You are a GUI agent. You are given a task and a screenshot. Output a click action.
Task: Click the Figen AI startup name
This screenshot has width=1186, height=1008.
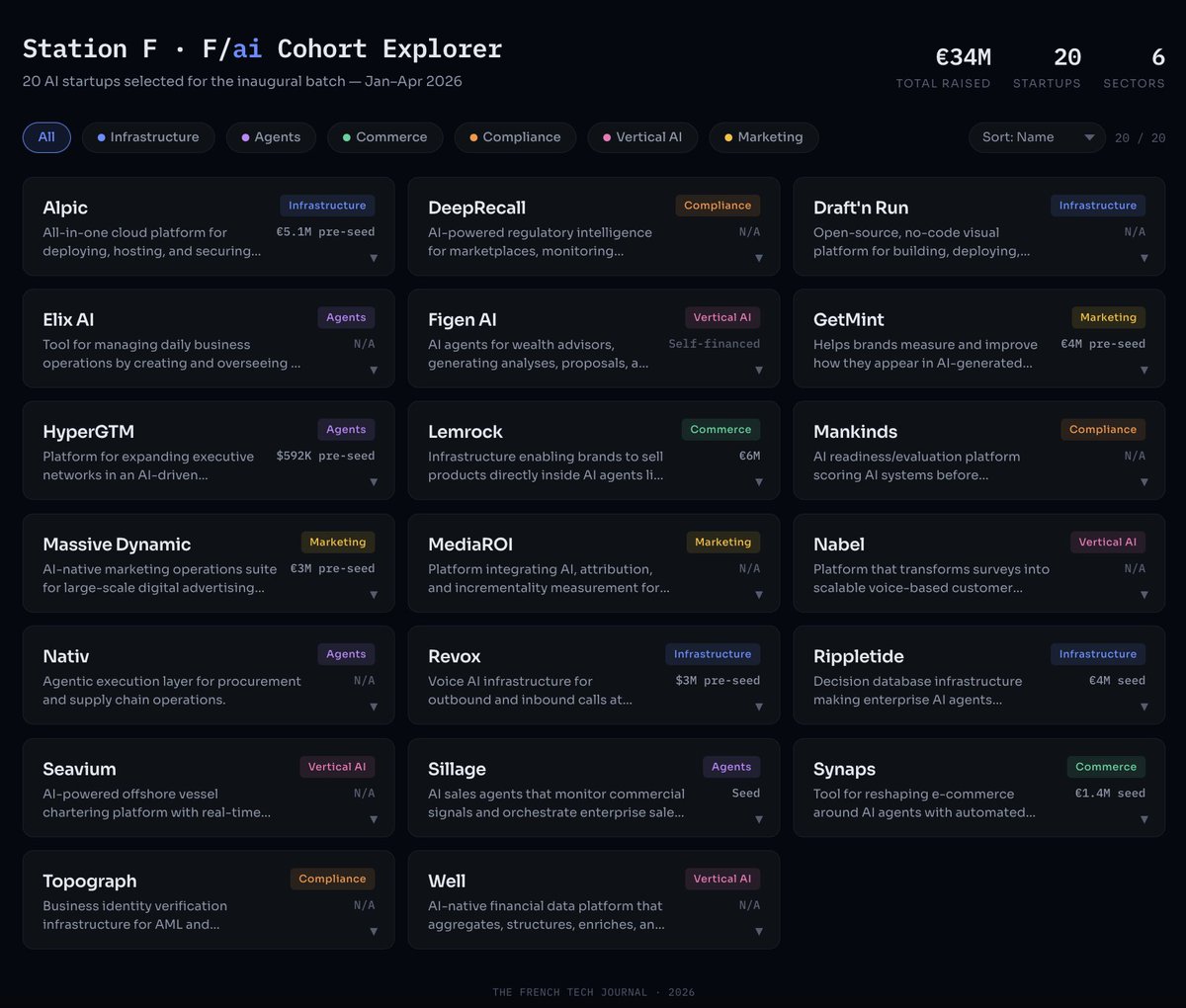(463, 319)
